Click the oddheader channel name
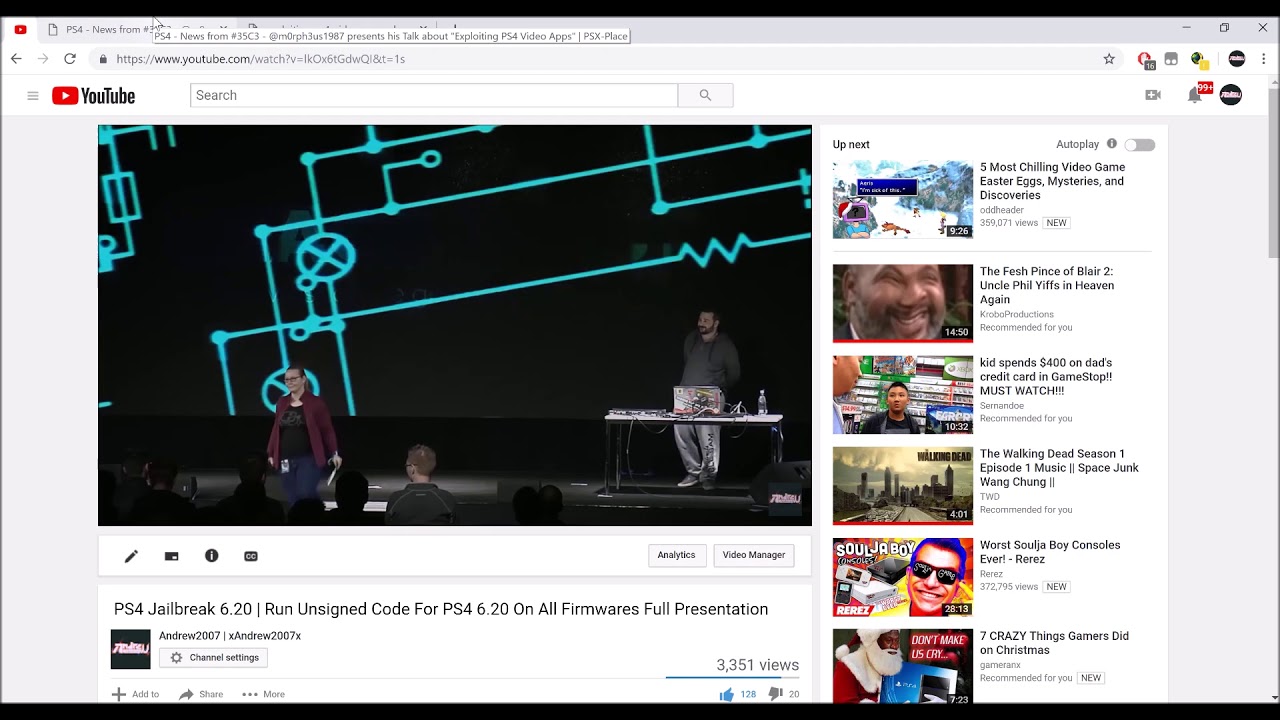 [1001, 210]
